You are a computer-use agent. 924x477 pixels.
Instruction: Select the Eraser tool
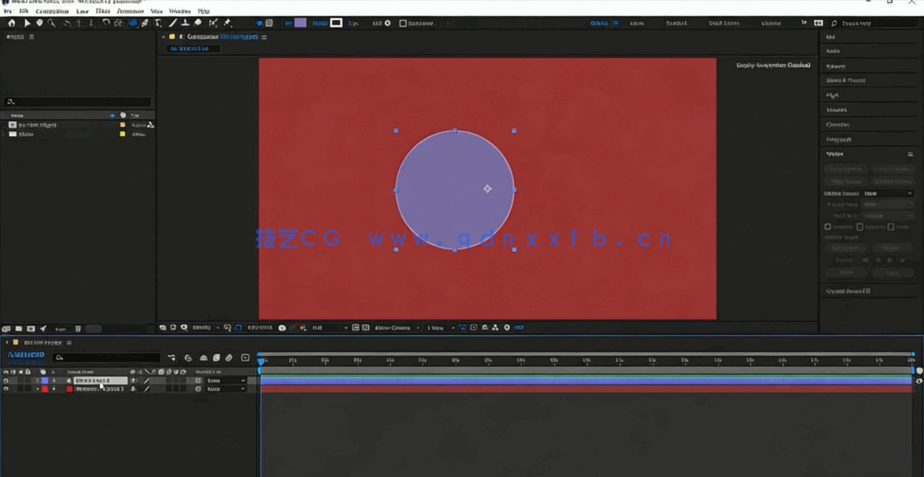click(197, 22)
